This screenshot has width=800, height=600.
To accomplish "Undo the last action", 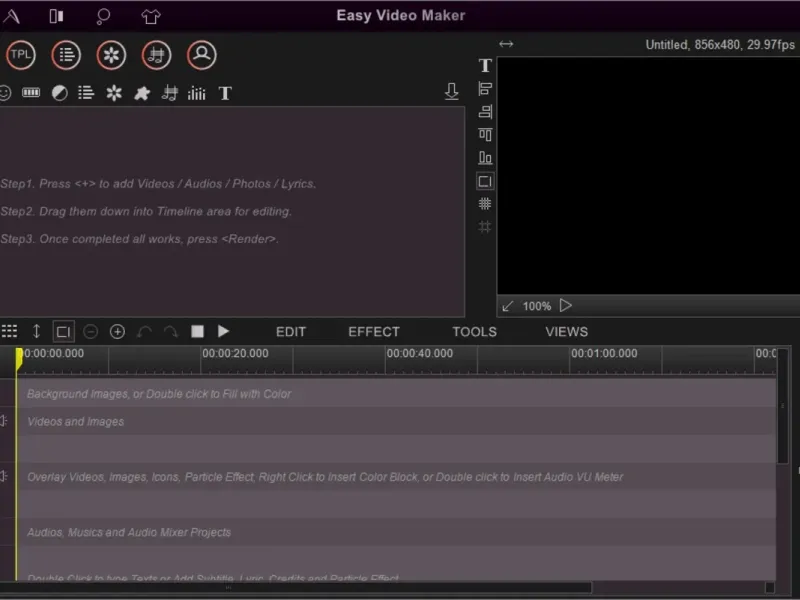I will (144, 332).
